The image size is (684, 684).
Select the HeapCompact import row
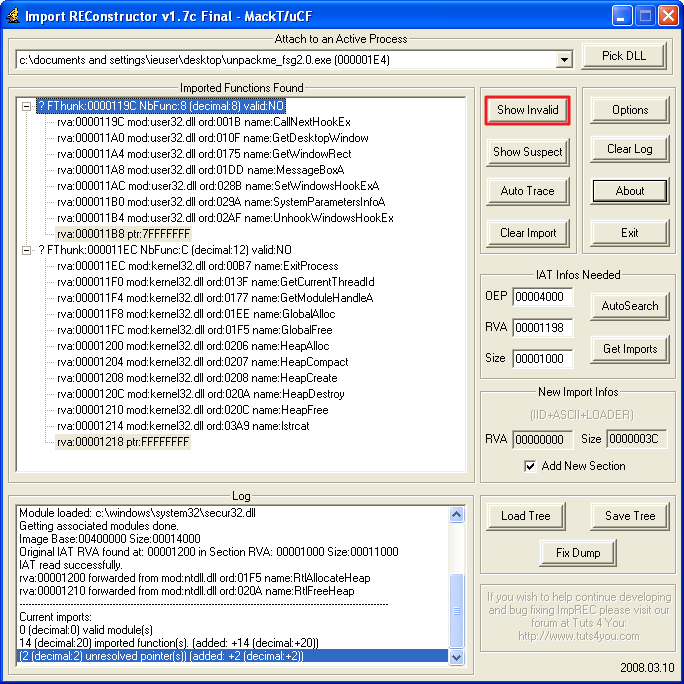click(202, 362)
